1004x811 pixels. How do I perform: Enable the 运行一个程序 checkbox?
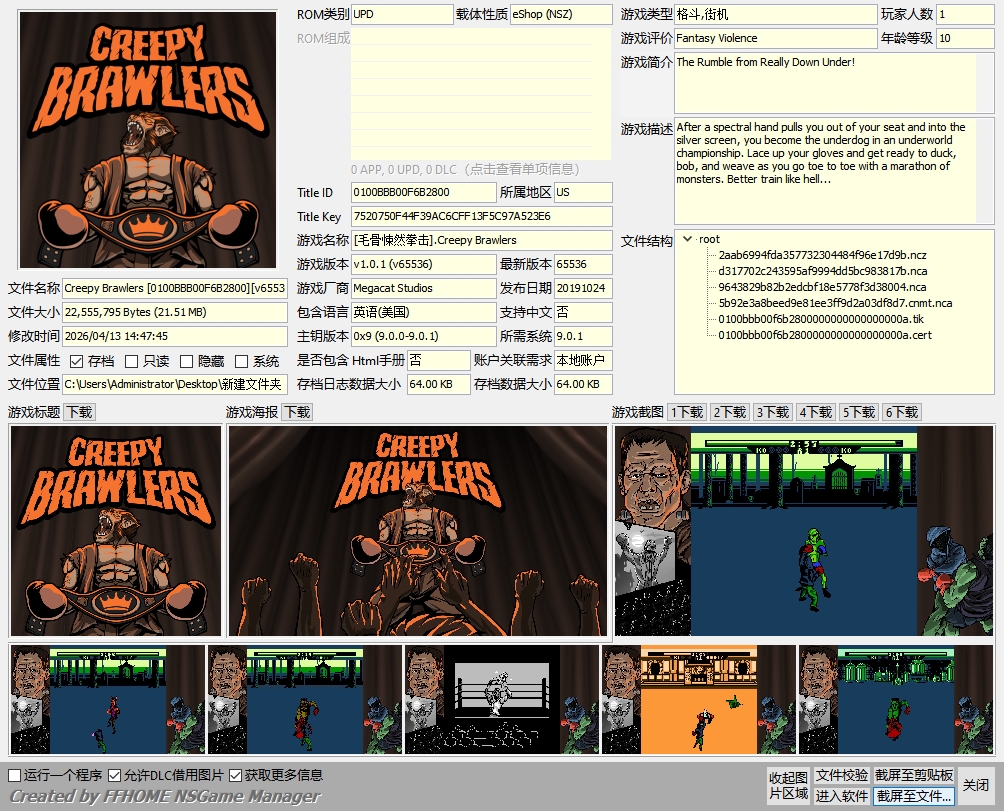(x=15, y=775)
